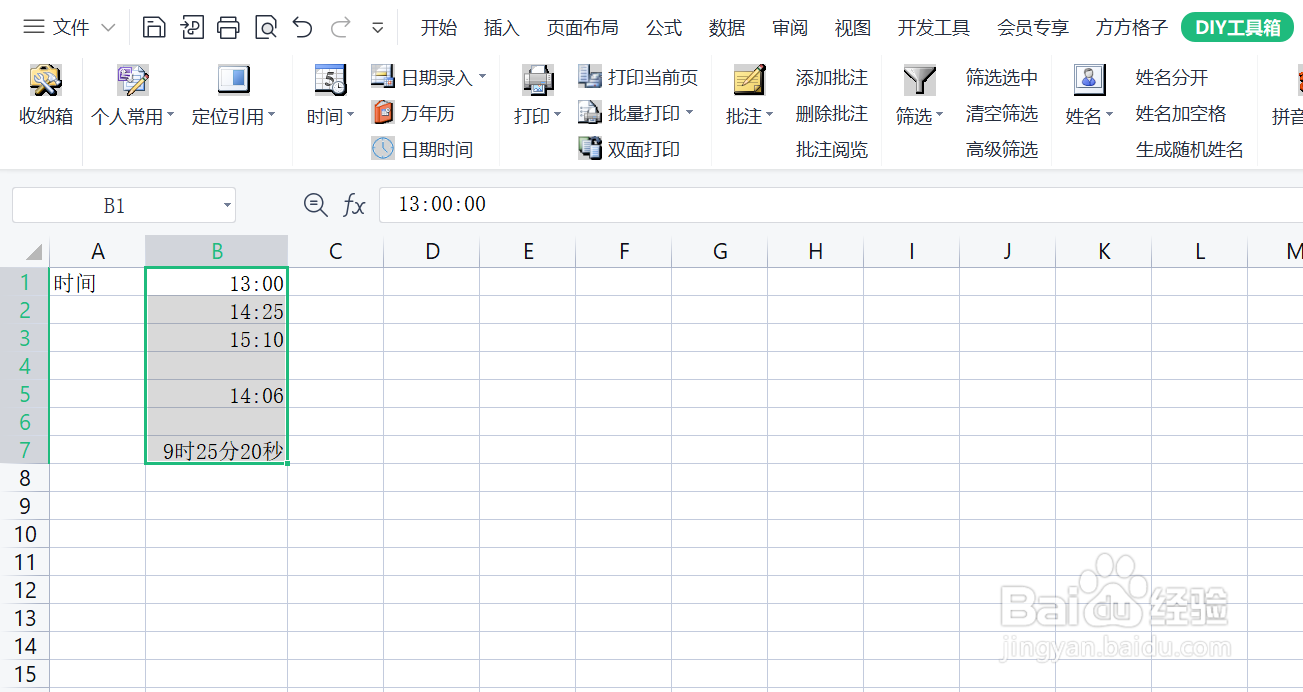This screenshot has height=692, width=1303.
Task: Select cell containing 9时25分20秒
Action: tap(217, 450)
